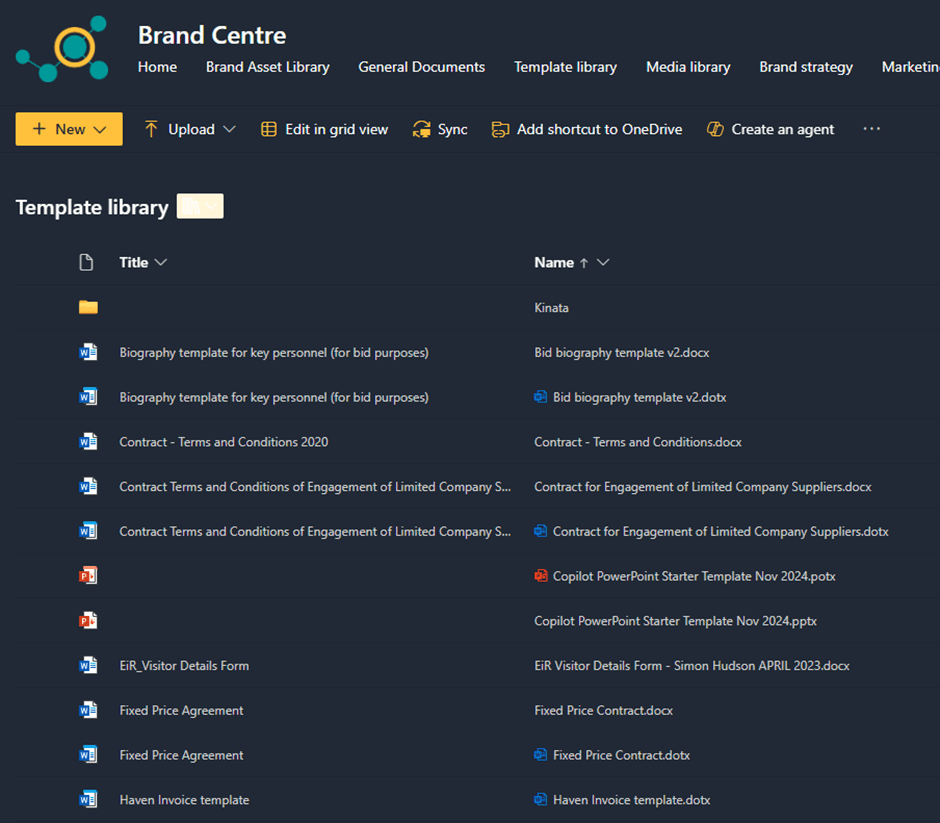Click the New button

coord(62,129)
